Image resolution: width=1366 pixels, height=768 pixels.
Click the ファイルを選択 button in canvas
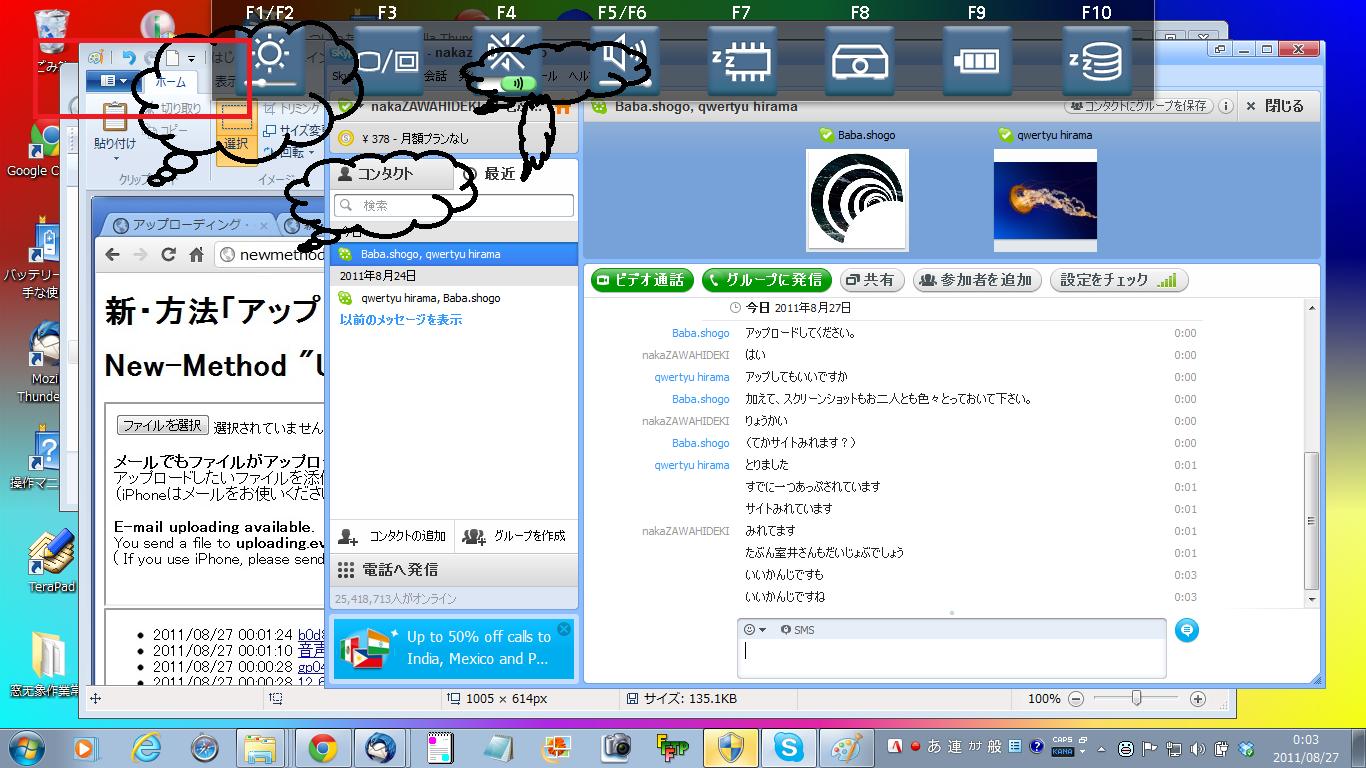[162, 425]
